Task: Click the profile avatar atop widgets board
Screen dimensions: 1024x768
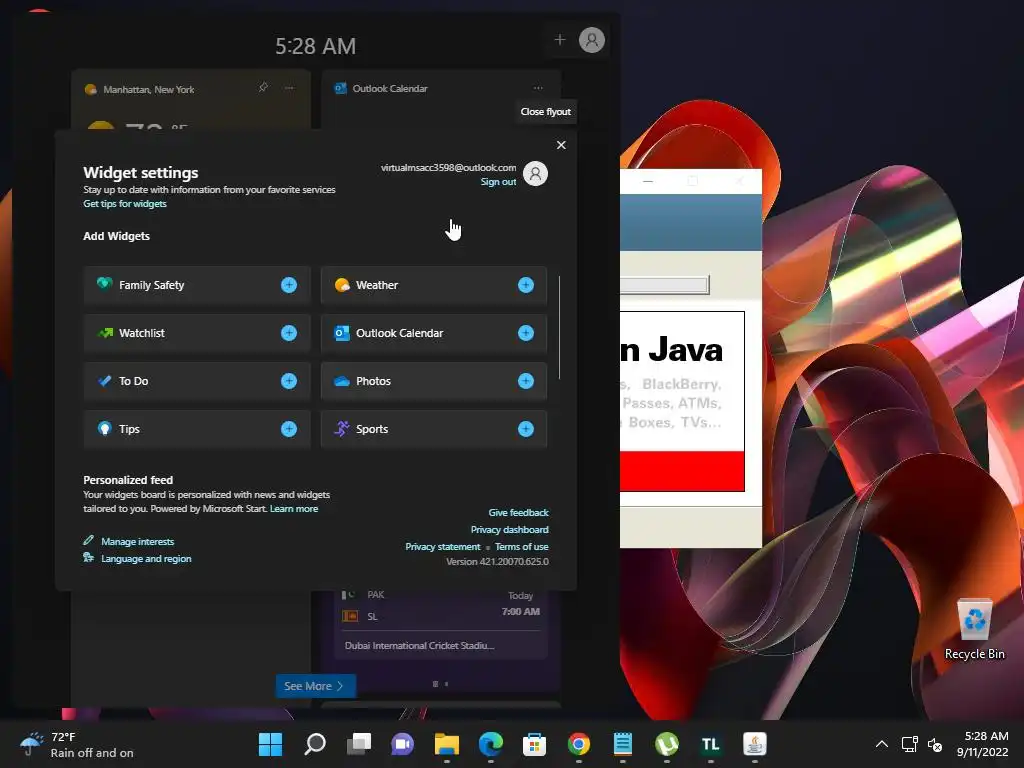Action: [592, 40]
